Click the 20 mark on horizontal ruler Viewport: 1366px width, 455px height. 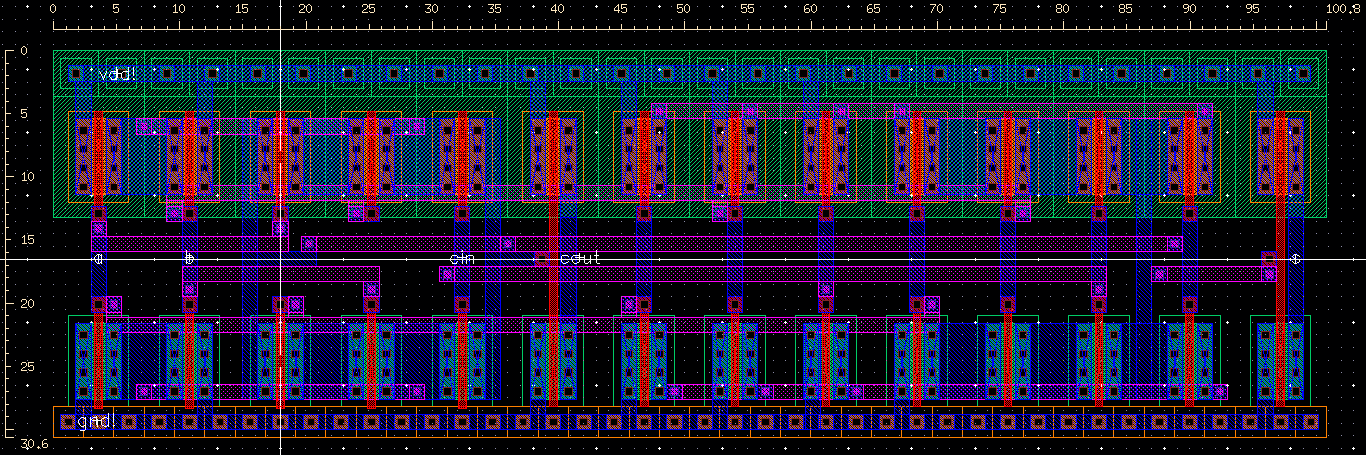tap(305, 9)
